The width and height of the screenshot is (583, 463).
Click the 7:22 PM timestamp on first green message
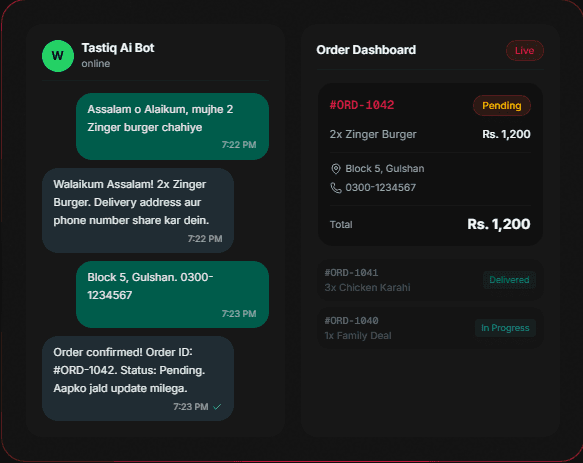[239, 145]
